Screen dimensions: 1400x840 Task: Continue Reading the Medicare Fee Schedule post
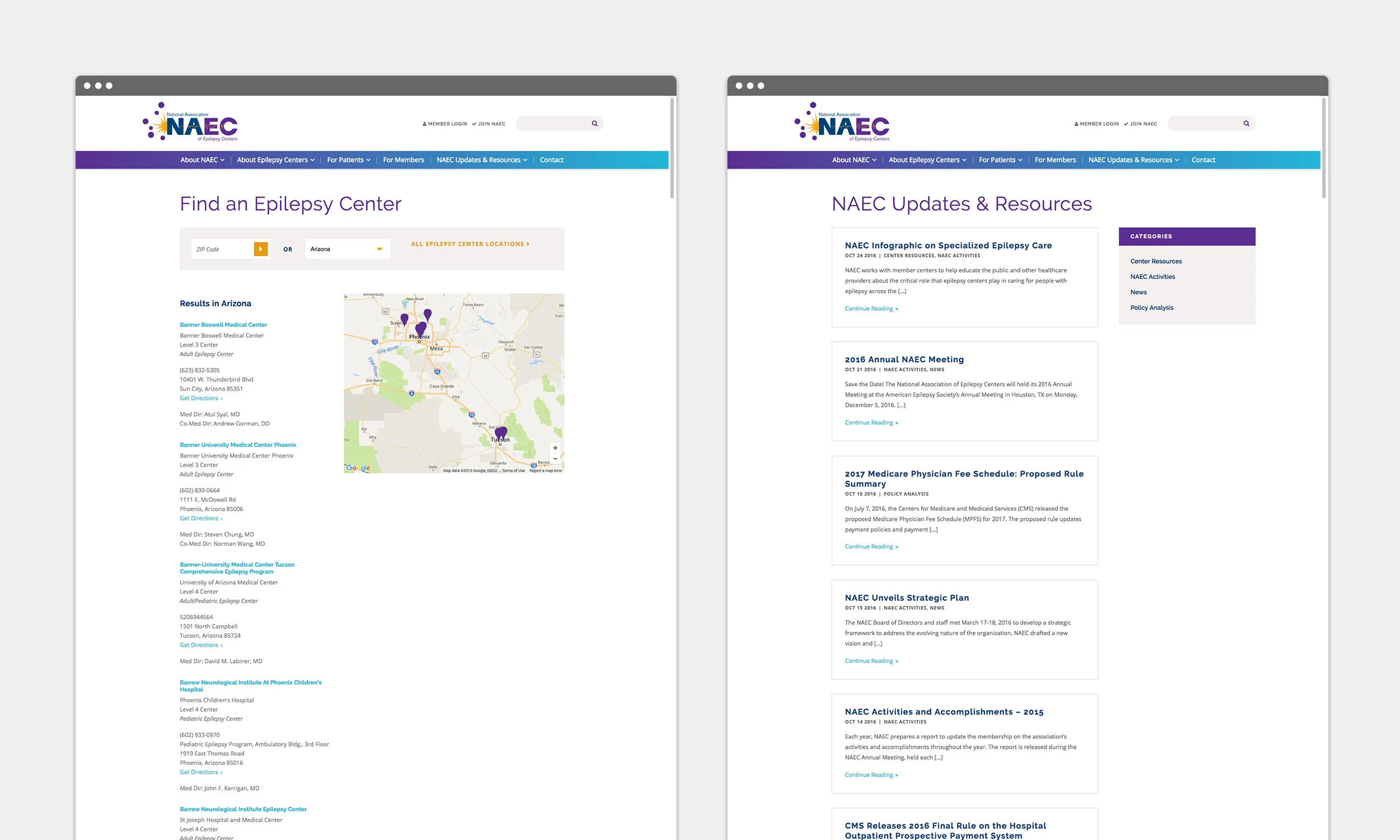871,546
